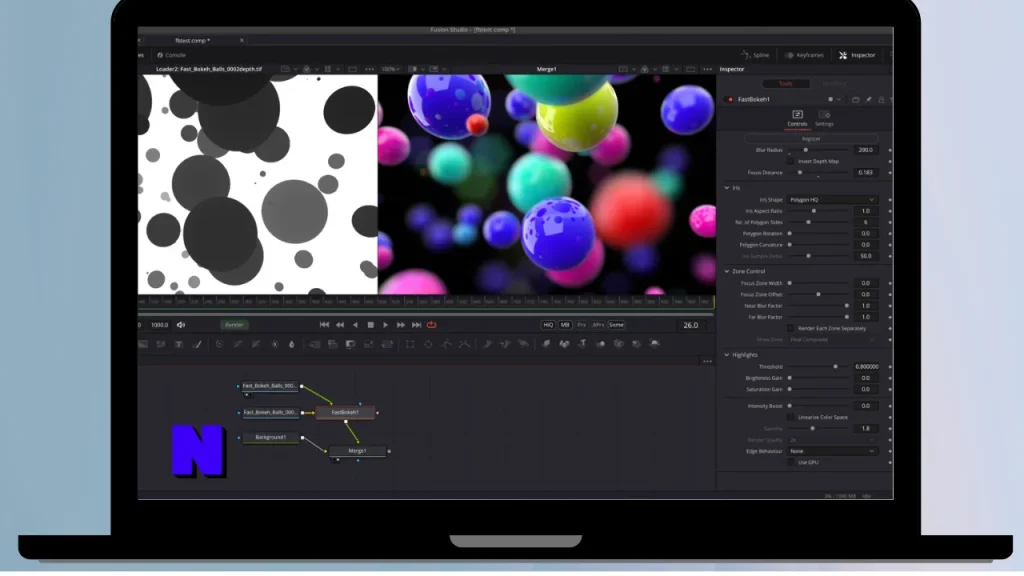The height and width of the screenshot is (576, 1024).
Task: Add a Polygon mask from toolbar
Action: [447, 344]
